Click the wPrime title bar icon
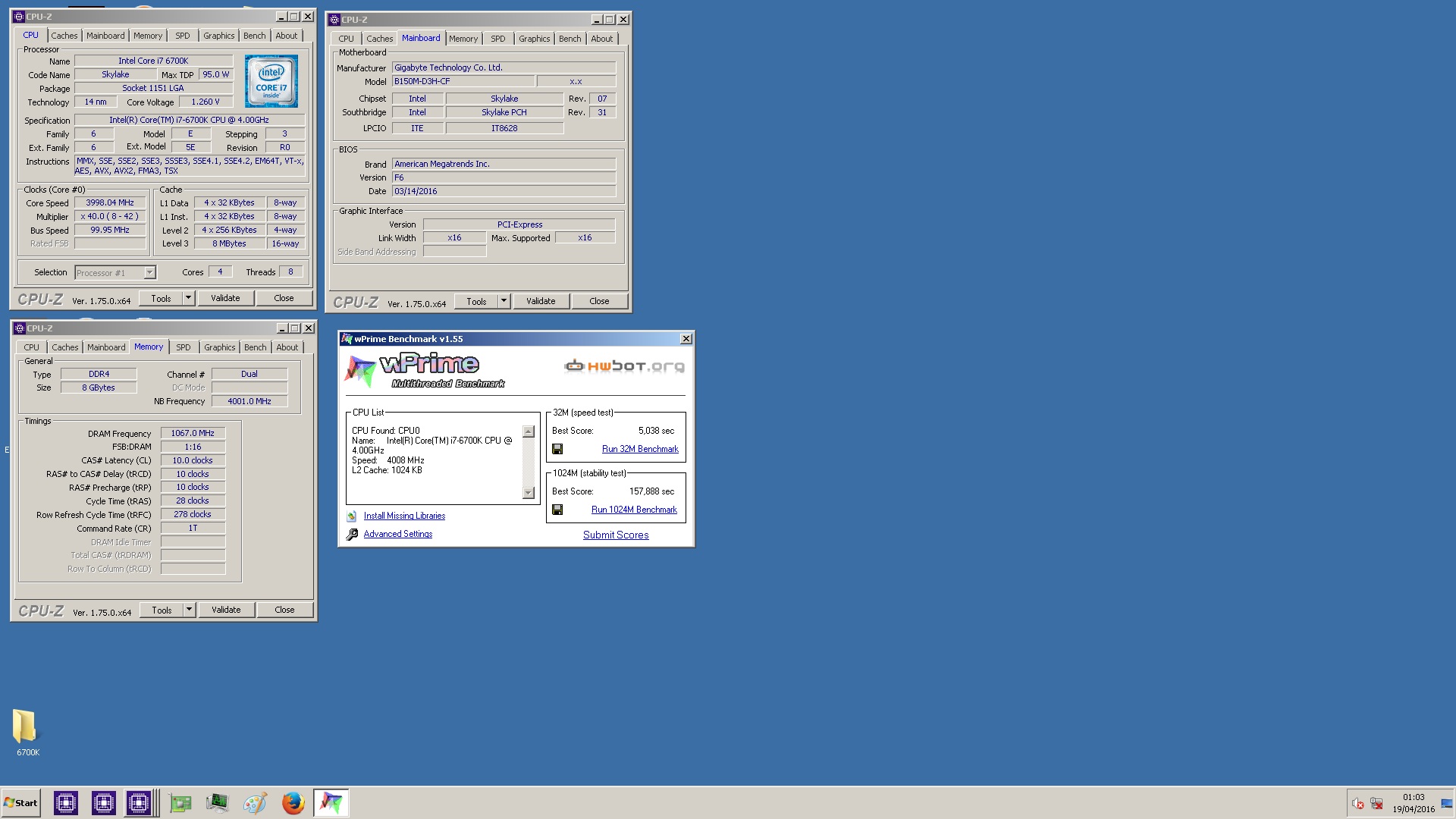 (x=347, y=339)
